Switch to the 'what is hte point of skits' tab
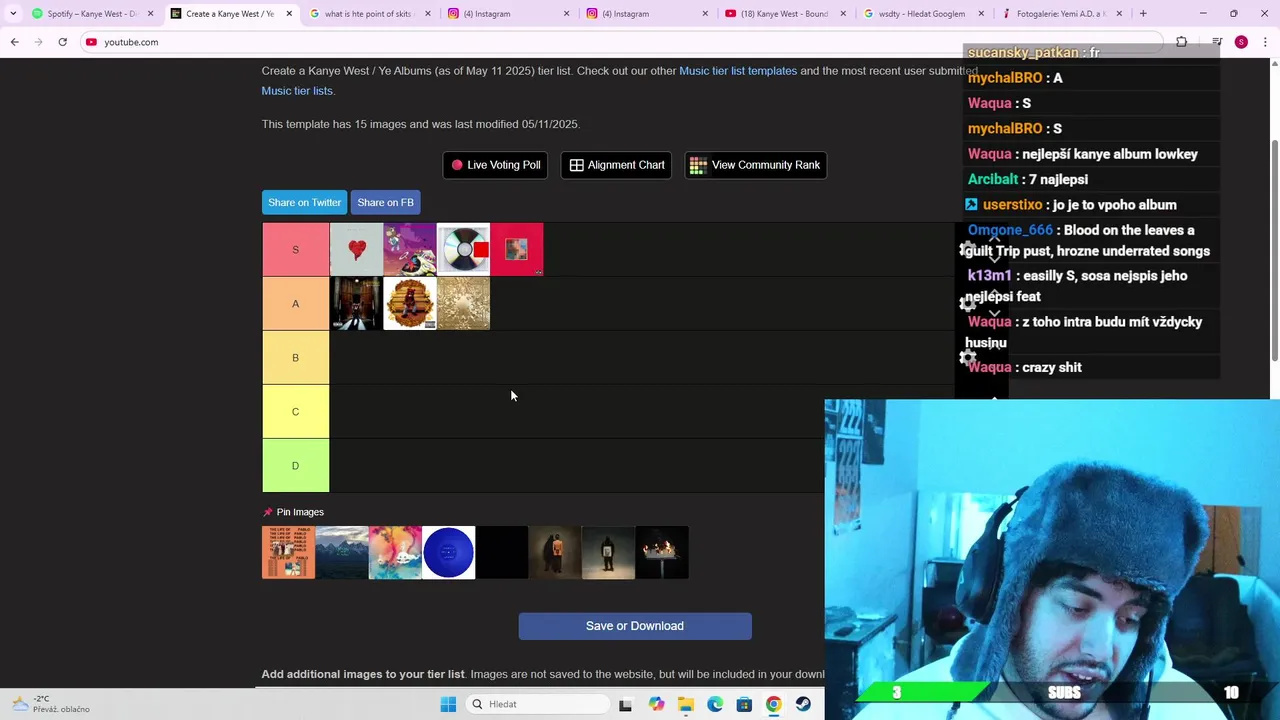Screen dimensions: 1280x720 click(369, 14)
